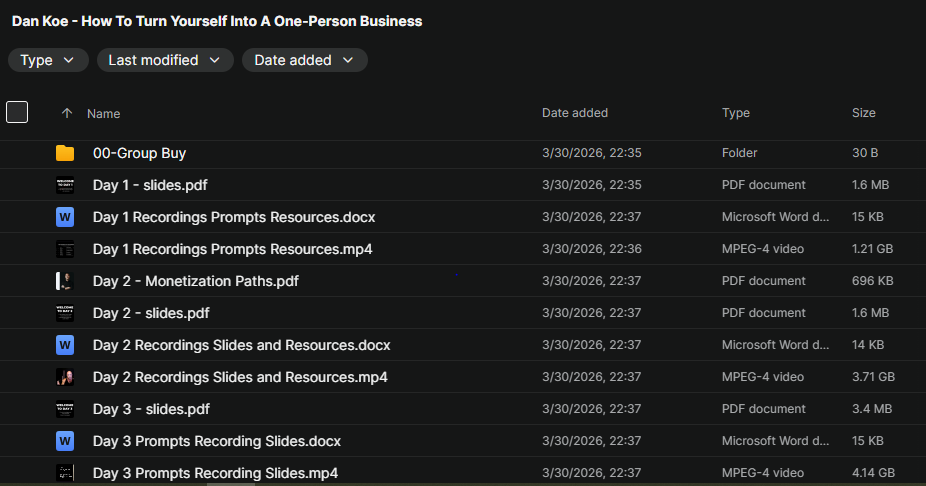Select the 1.21 GB size value

pos(872,249)
